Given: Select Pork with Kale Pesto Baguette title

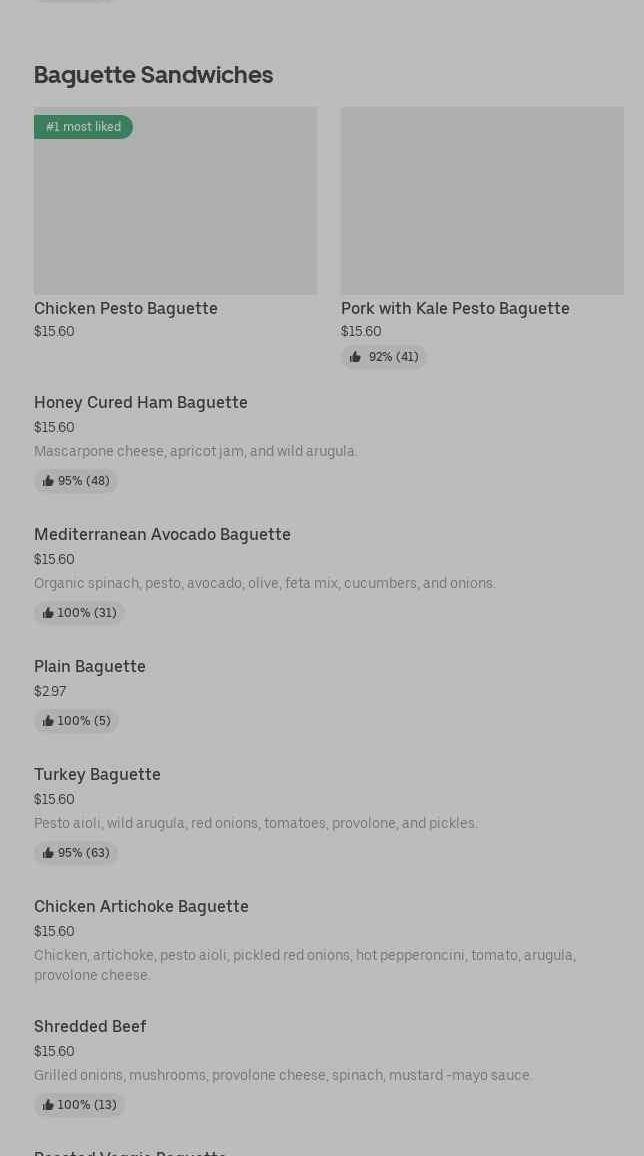Looking at the screenshot, I should [x=455, y=308].
